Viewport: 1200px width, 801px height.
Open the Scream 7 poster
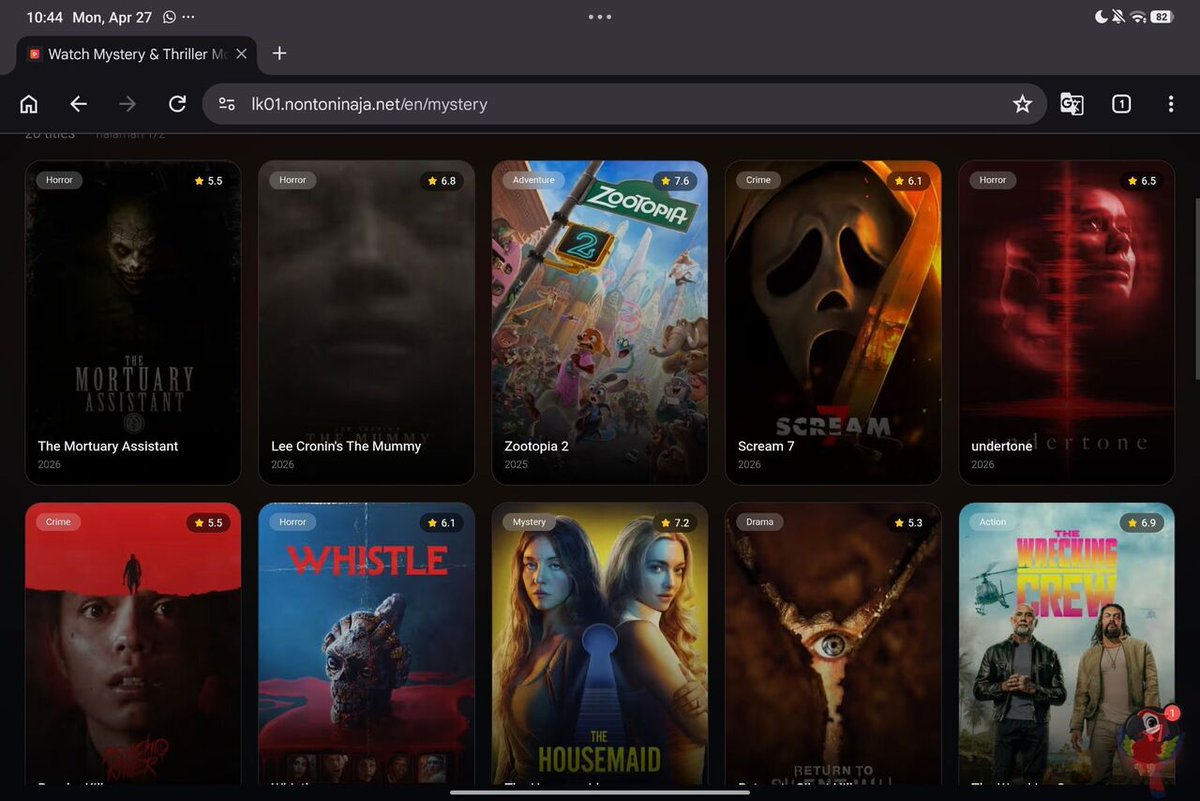coord(833,322)
